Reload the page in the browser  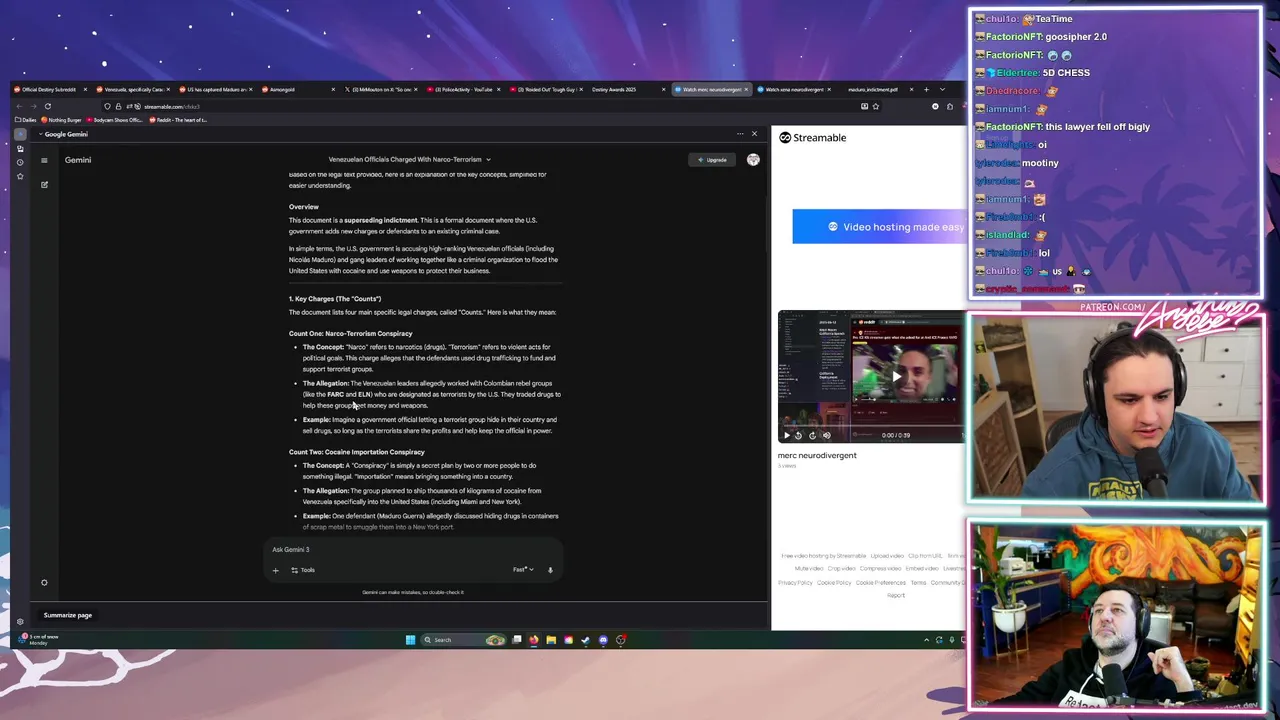(x=47, y=106)
